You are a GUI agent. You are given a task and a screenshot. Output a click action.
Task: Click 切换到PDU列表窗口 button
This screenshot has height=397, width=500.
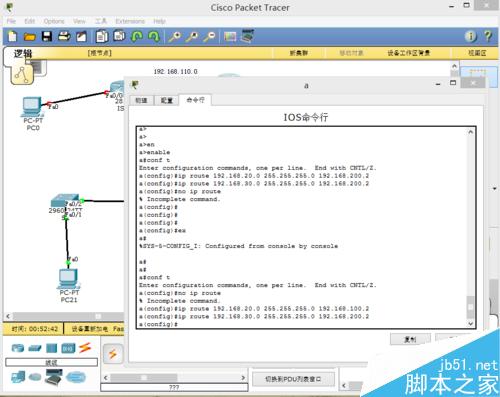[293, 379]
